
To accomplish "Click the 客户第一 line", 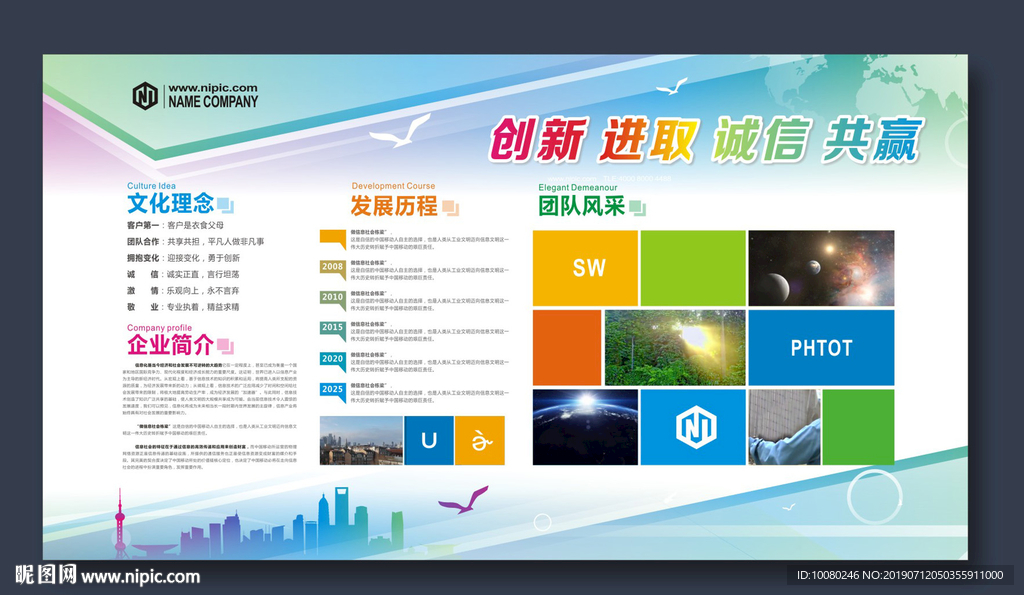I will tap(175, 225).
